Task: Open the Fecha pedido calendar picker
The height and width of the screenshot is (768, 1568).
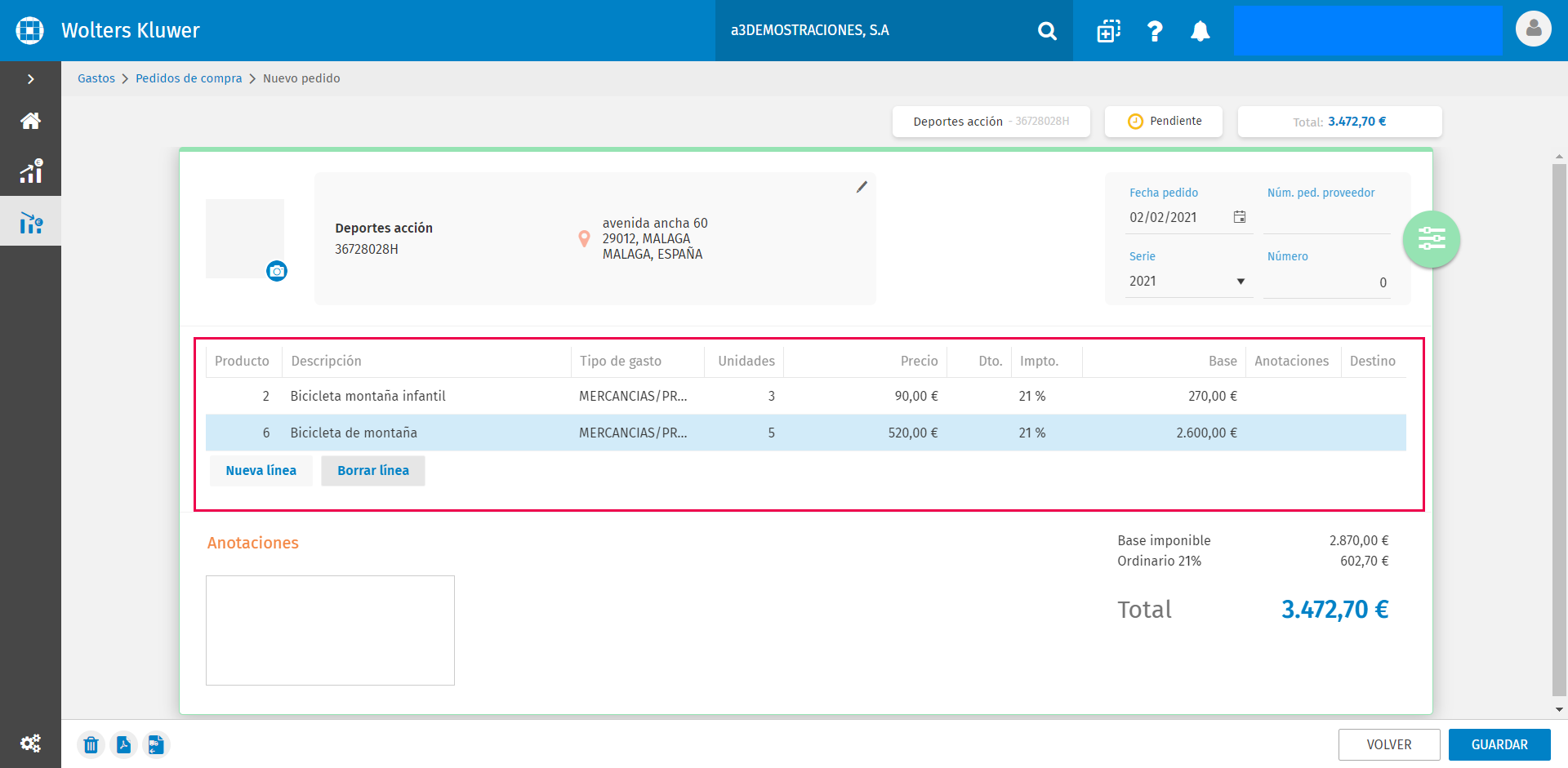Action: point(1239,217)
